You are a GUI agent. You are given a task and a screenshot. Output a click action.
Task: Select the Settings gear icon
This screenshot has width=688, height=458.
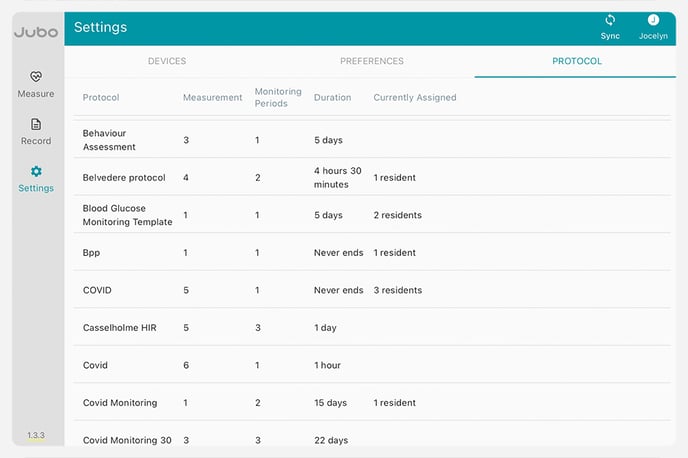pyautogui.click(x=36, y=171)
